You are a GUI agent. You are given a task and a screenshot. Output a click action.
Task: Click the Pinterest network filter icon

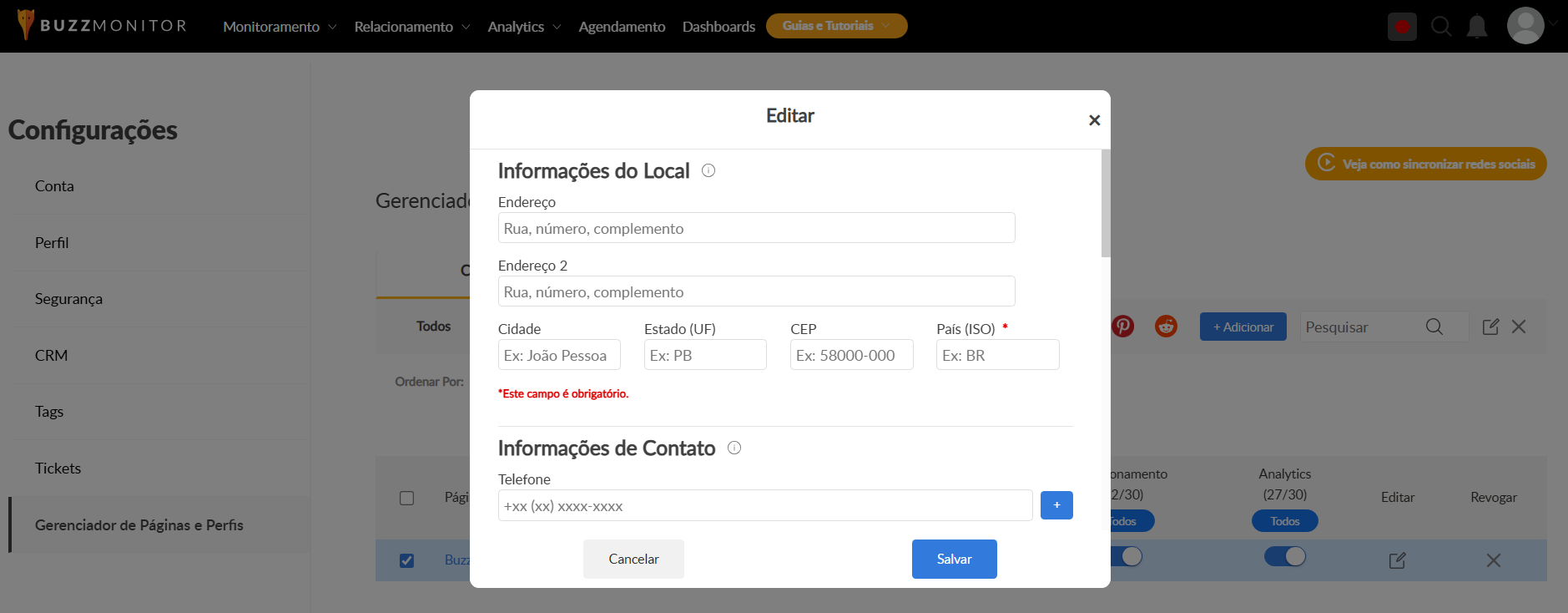pos(1123,326)
